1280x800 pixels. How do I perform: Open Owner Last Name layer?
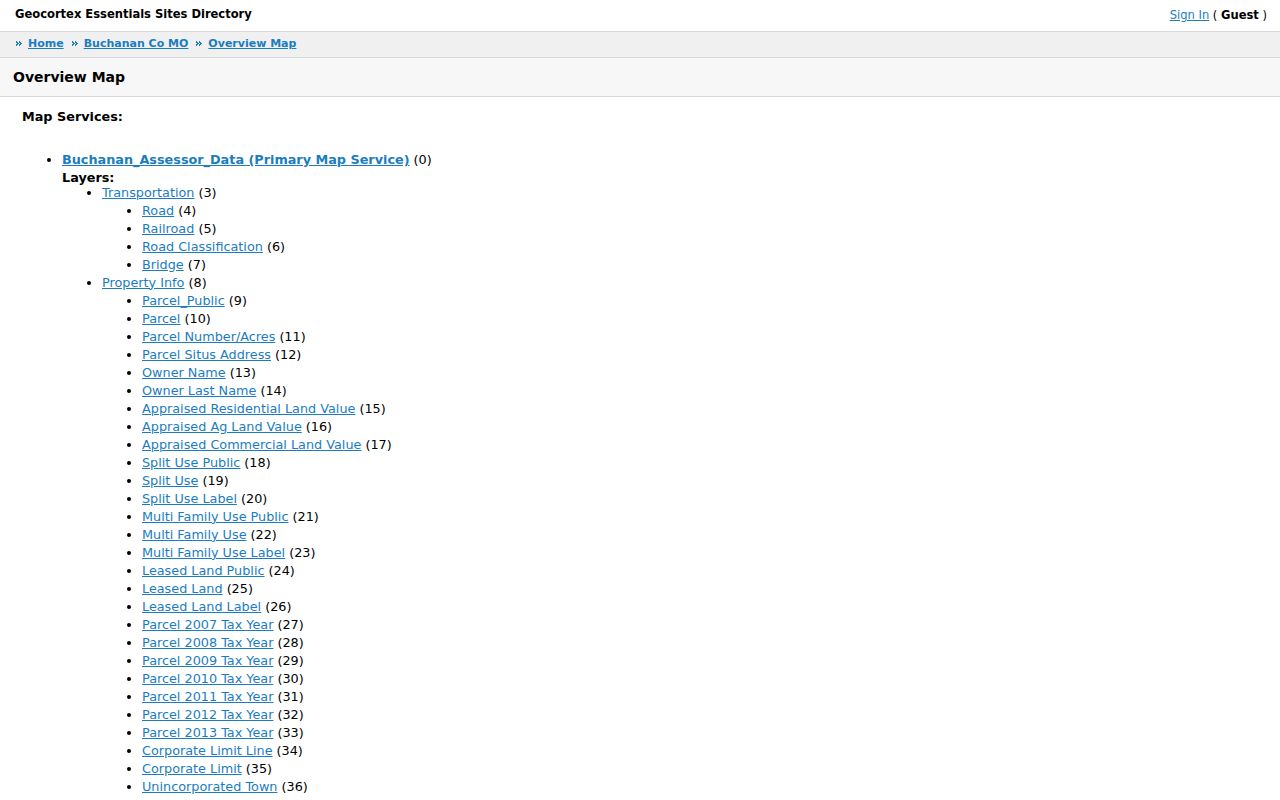pos(199,391)
